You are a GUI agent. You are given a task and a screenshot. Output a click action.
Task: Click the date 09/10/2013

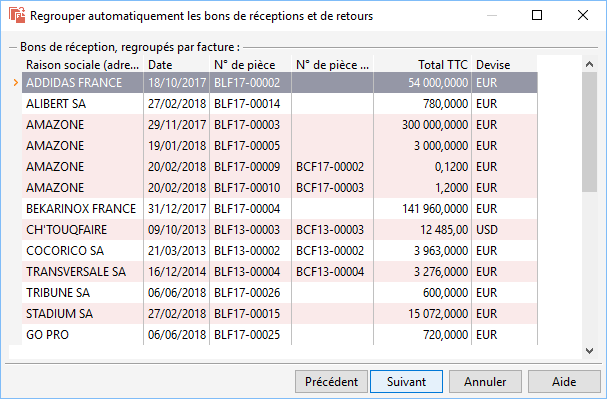(x=177, y=229)
